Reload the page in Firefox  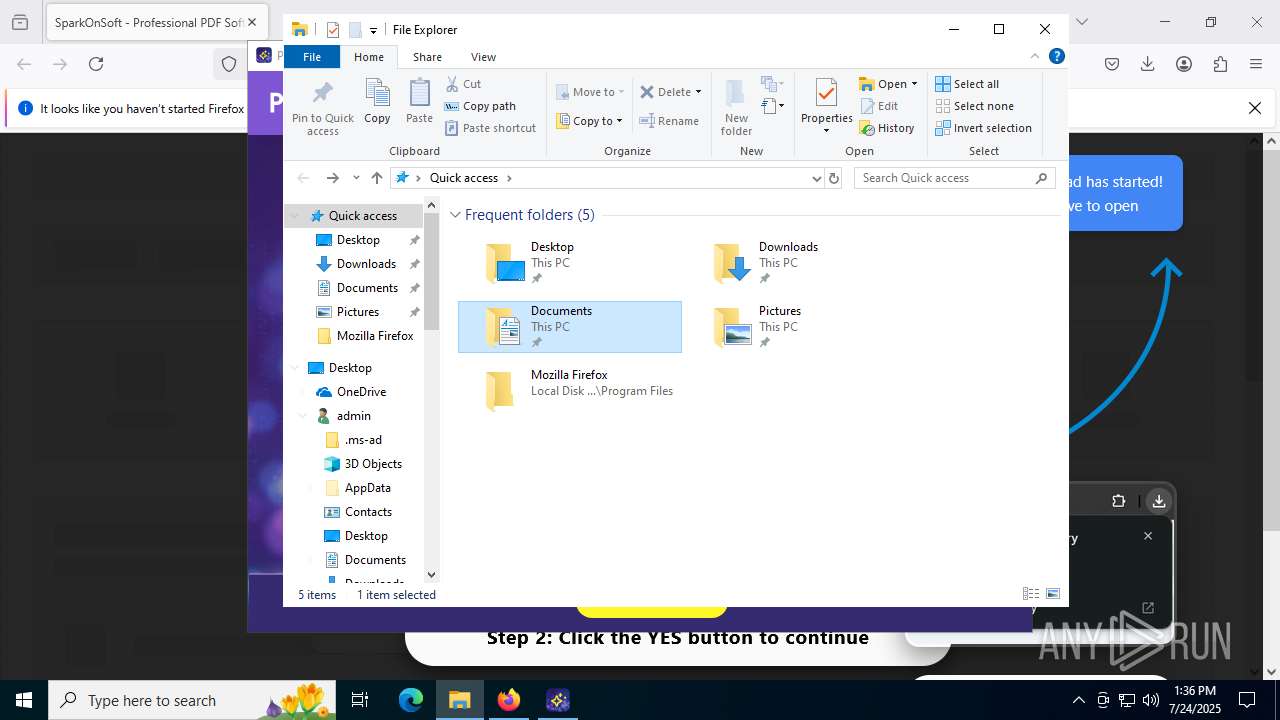coord(96,64)
